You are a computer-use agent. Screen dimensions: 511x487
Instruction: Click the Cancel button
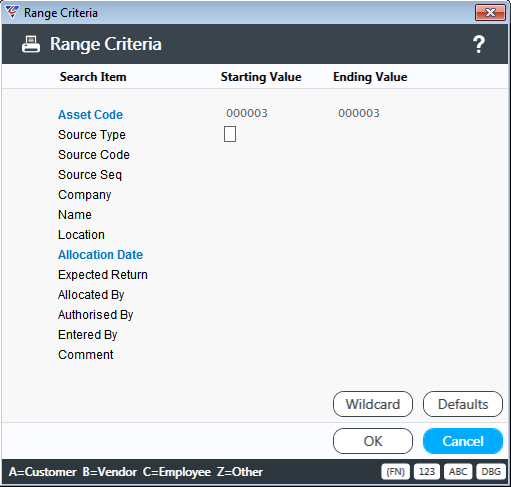pos(463,441)
